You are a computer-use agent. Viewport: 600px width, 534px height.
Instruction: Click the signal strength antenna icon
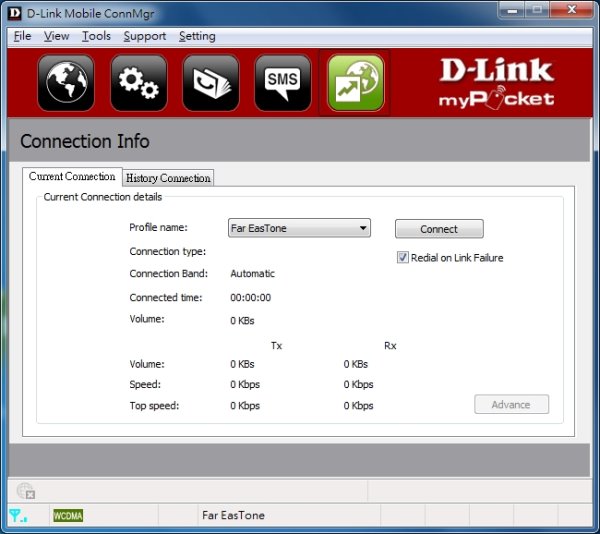coord(18,516)
